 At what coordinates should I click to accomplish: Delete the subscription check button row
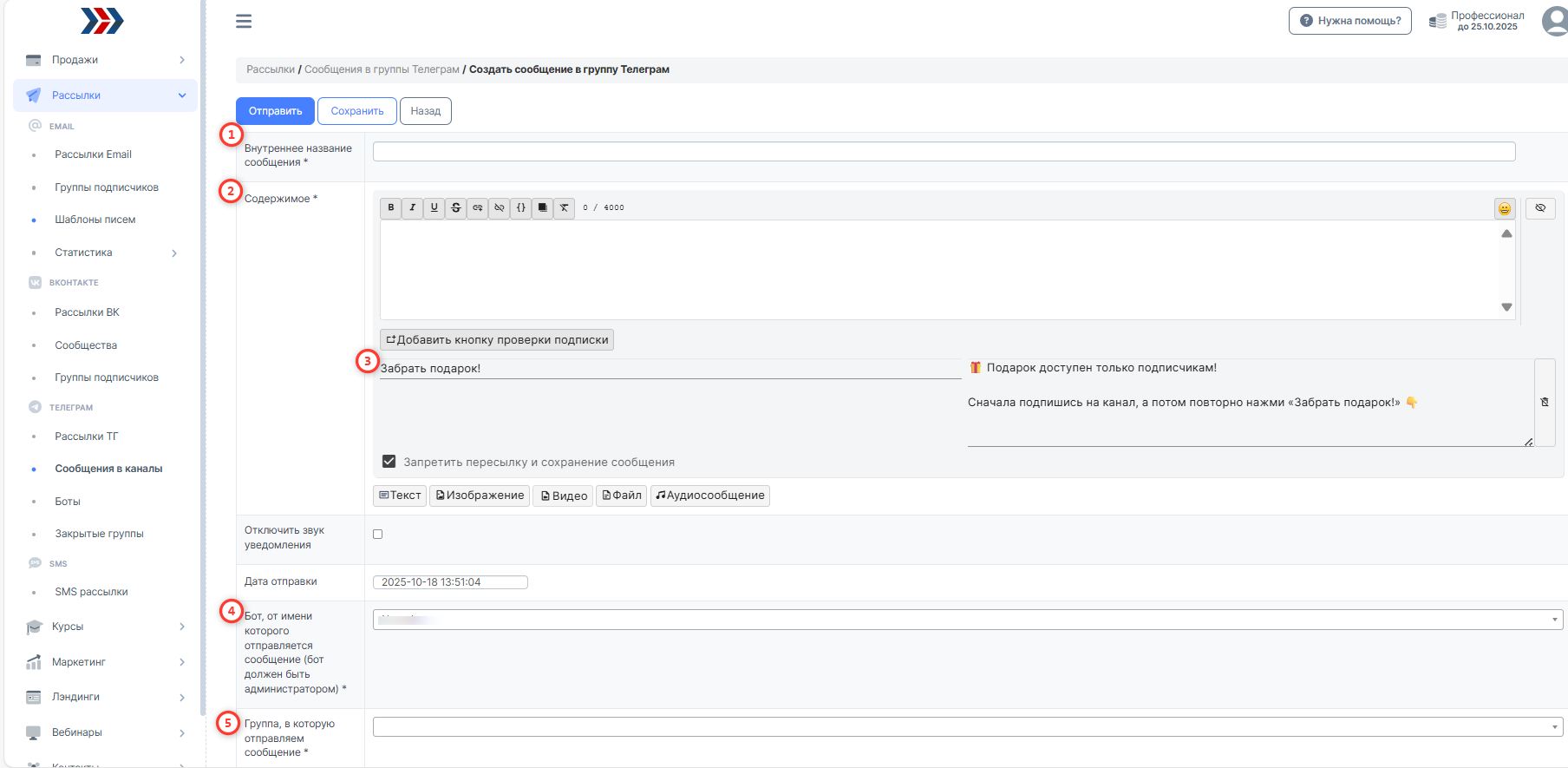pos(1545,402)
